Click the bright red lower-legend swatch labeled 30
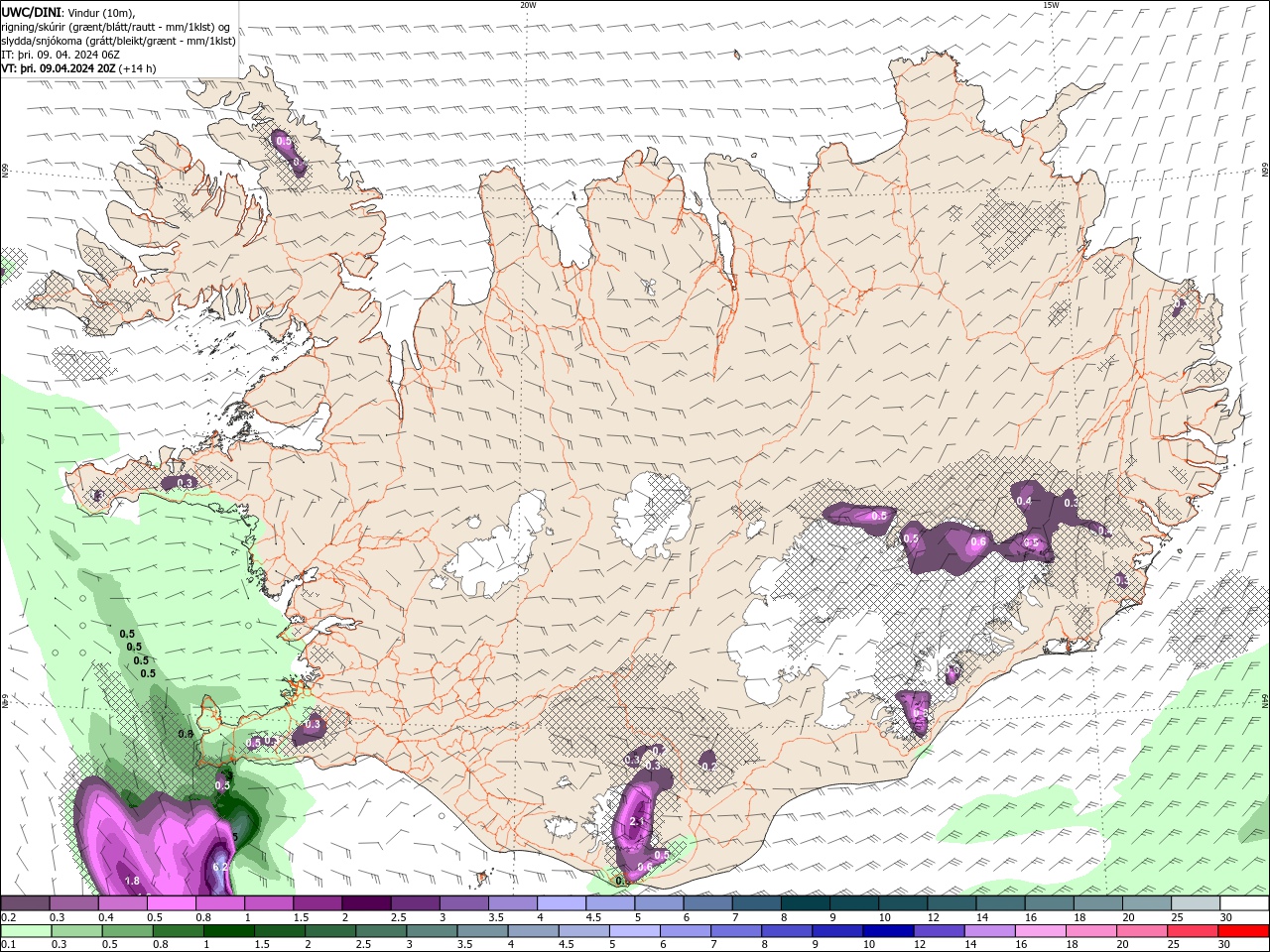 pos(1245,931)
